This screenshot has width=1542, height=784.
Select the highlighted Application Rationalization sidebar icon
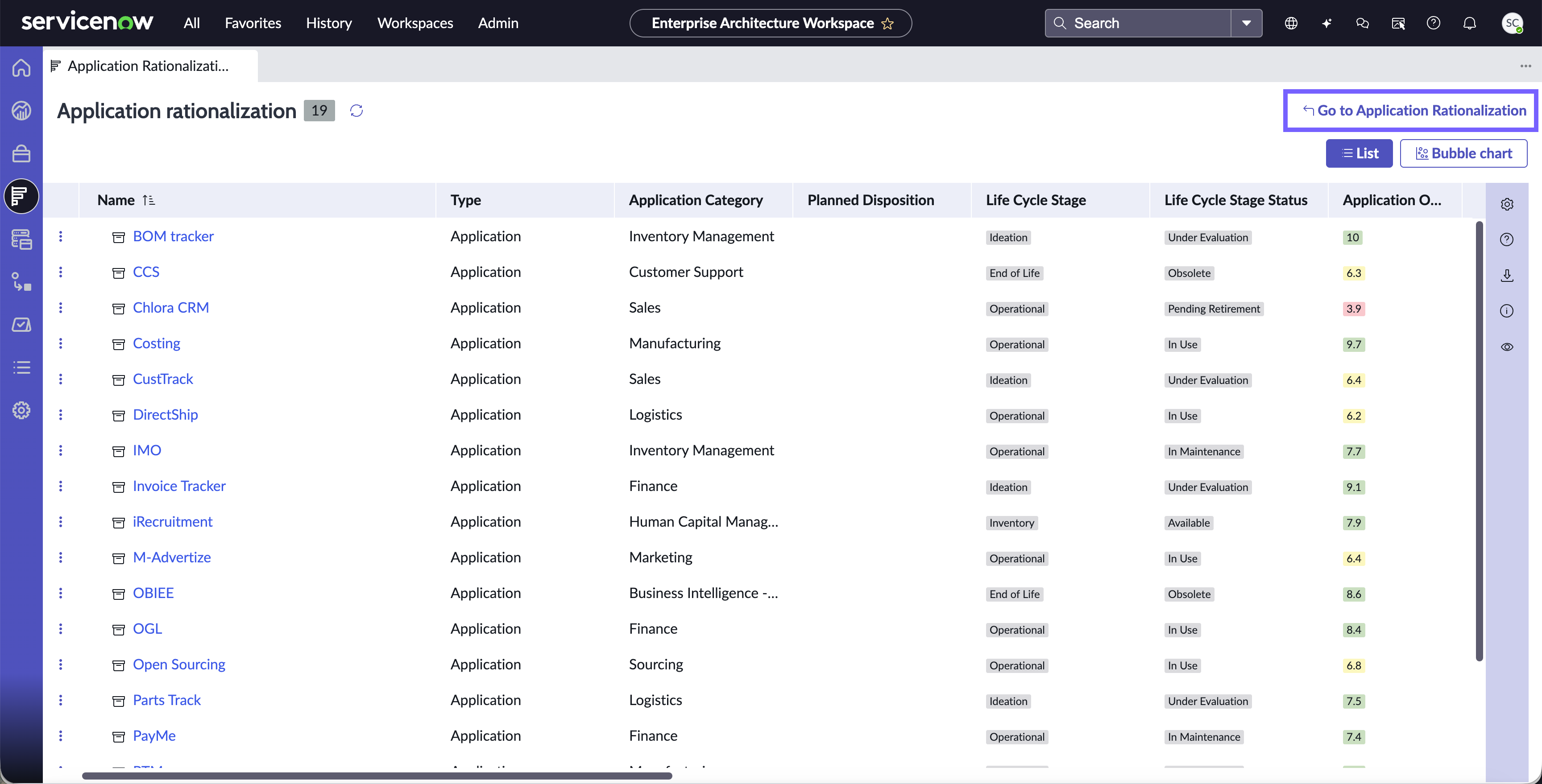(21, 196)
